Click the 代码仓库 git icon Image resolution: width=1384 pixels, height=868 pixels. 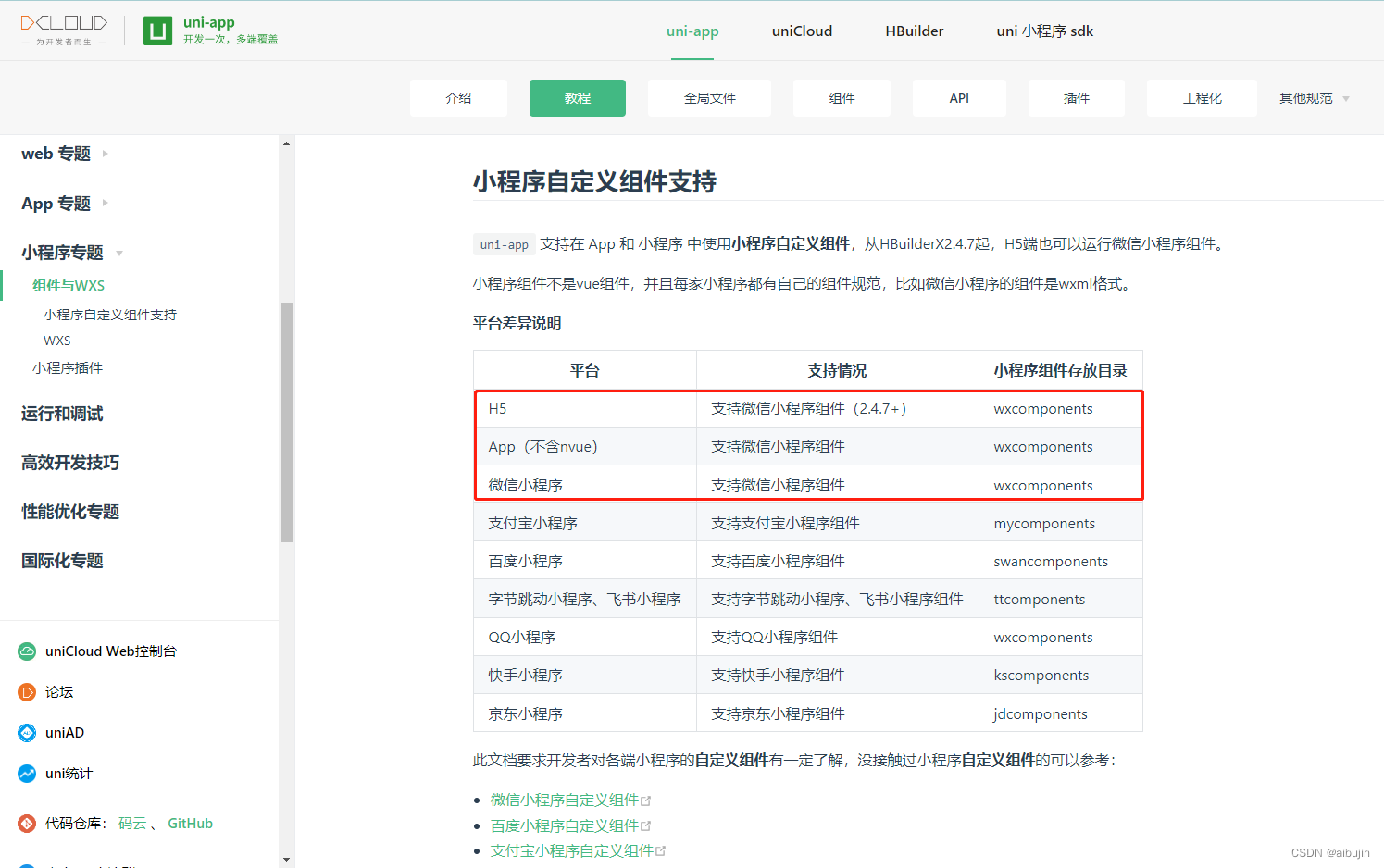(27, 824)
